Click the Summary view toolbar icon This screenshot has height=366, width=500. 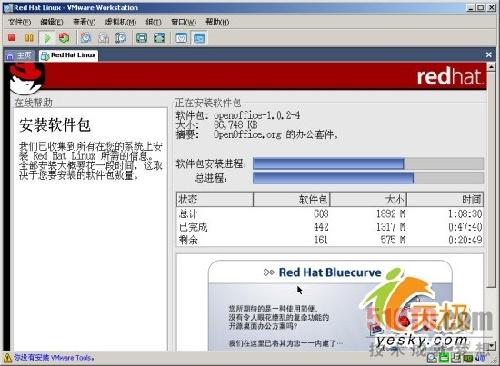(181, 38)
